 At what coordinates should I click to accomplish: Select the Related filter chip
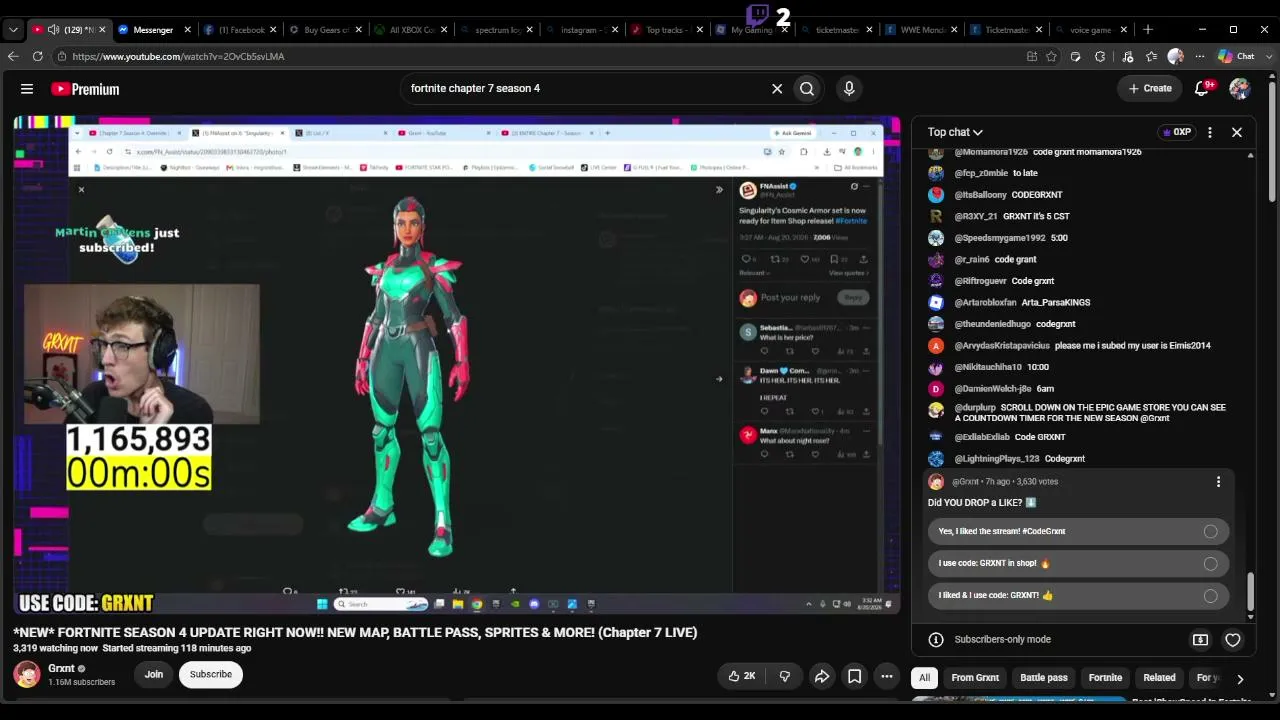coord(1160,678)
